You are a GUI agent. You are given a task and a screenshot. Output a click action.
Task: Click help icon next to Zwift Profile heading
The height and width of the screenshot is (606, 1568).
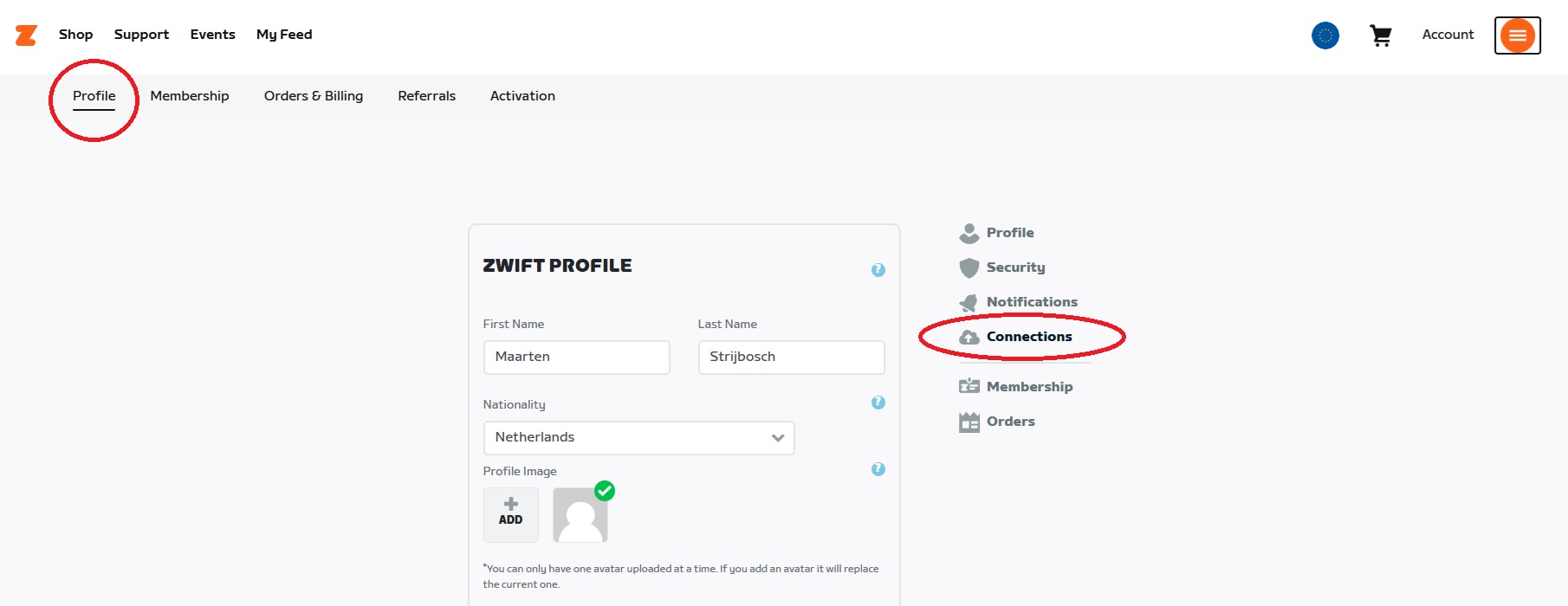point(878,270)
